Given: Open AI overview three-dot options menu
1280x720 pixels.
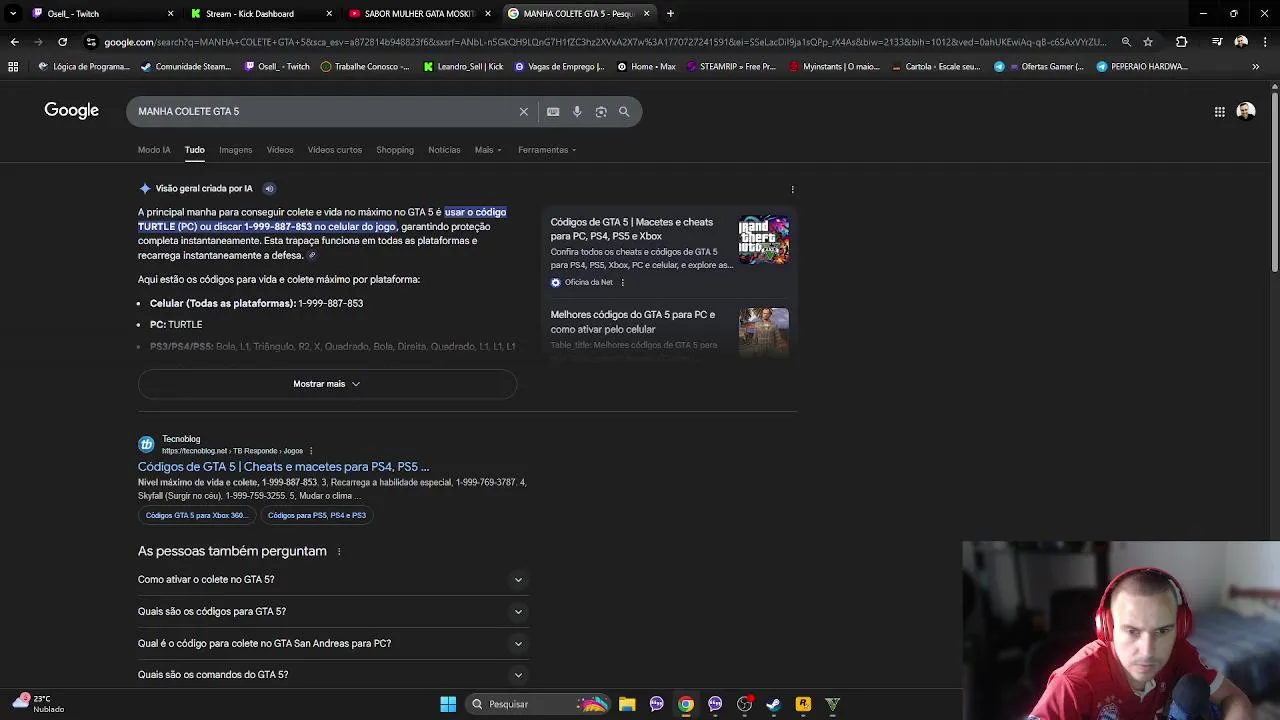Looking at the screenshot, I should click(x=792, y=189).
